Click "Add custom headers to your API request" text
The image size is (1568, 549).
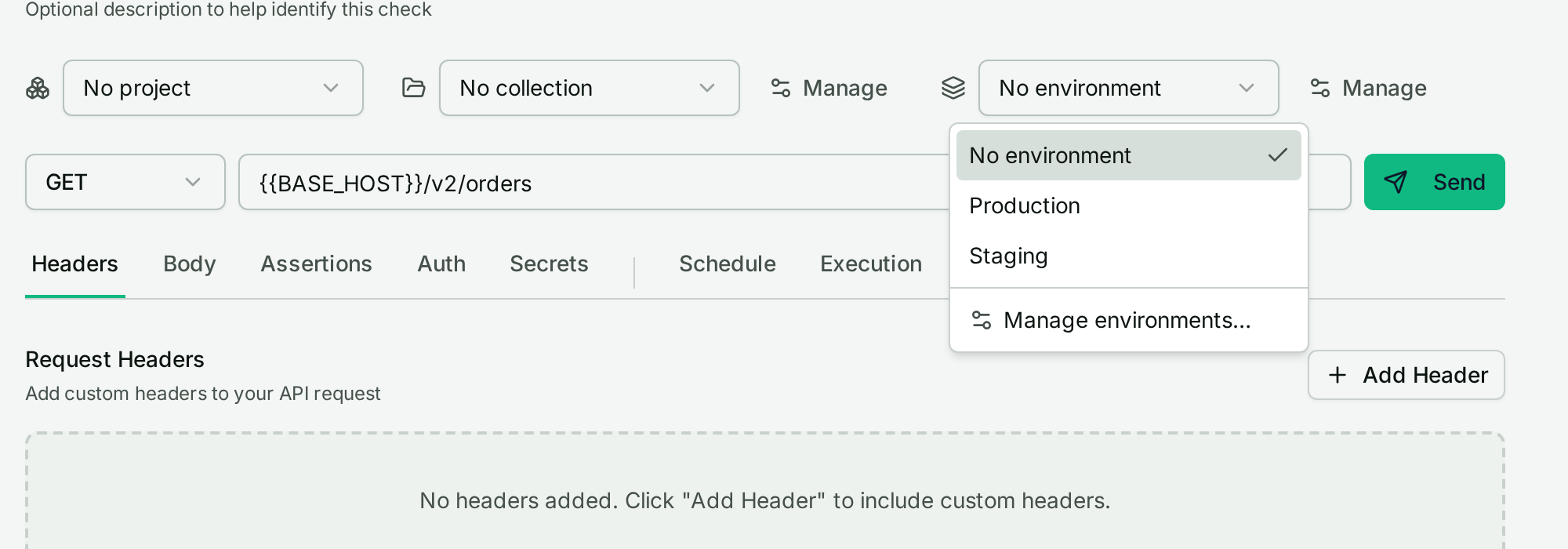coord(203,394)
